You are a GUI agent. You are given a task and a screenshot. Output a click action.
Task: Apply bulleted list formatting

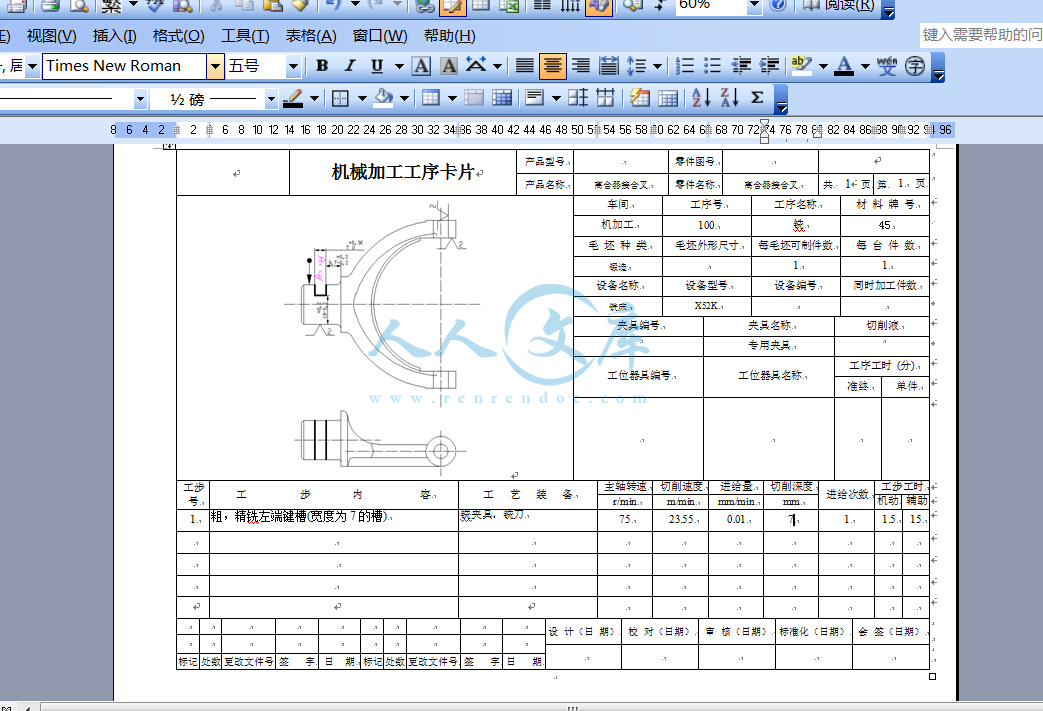[x=712, y=66]
